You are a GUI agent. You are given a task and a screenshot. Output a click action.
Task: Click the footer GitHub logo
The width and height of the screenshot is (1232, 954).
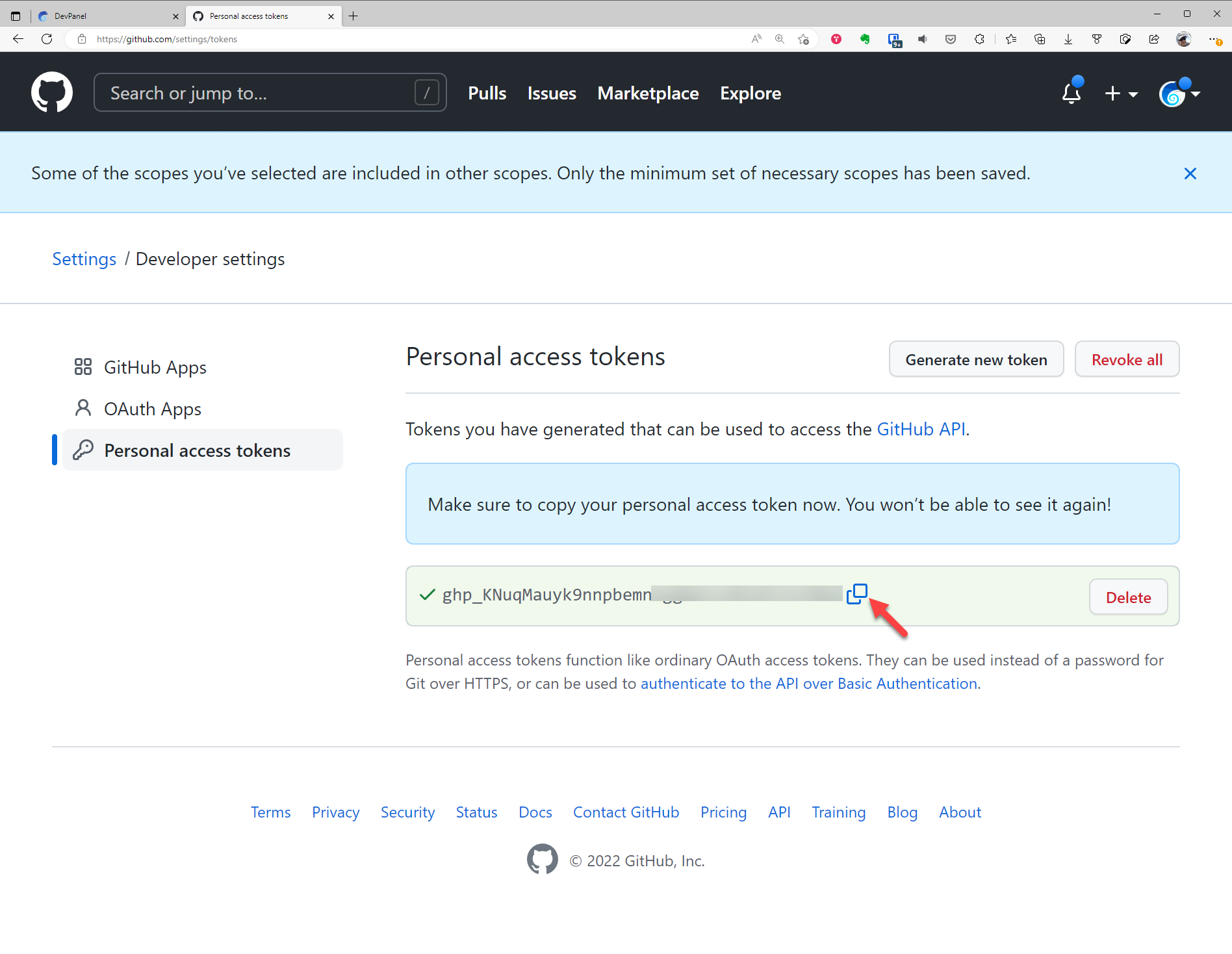tap(542, 860)
